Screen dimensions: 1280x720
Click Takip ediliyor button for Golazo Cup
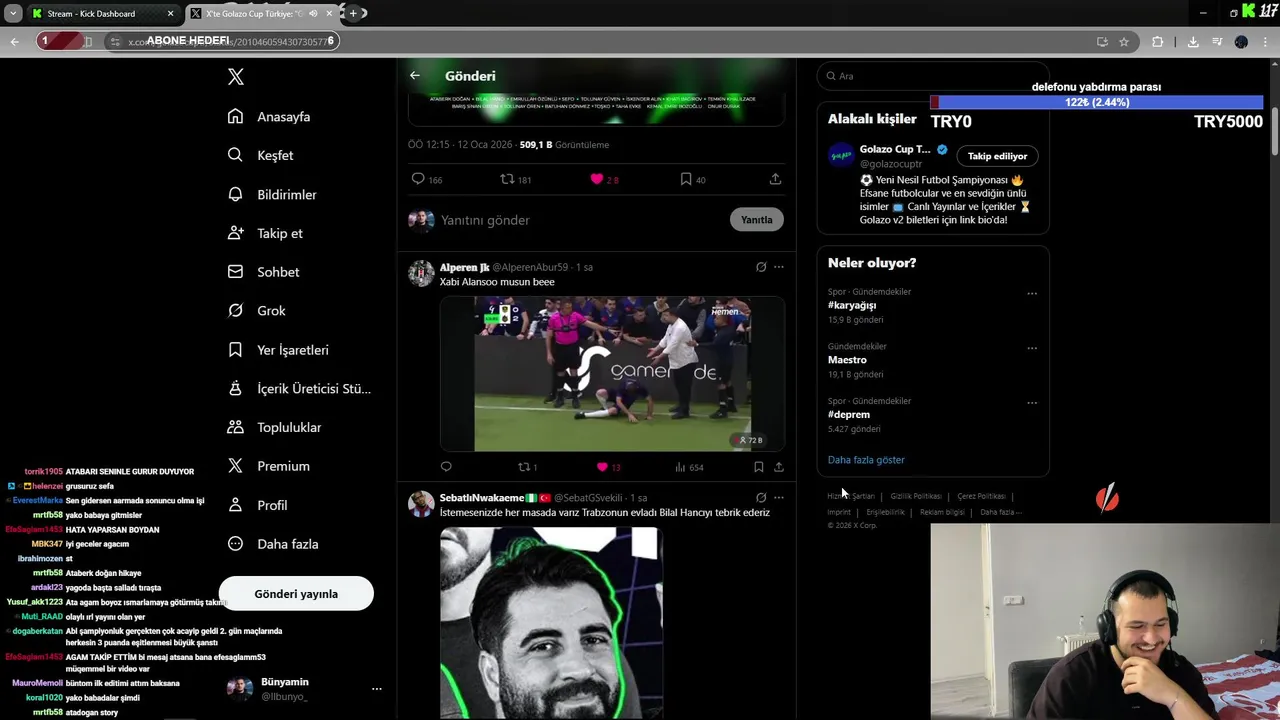997,156
